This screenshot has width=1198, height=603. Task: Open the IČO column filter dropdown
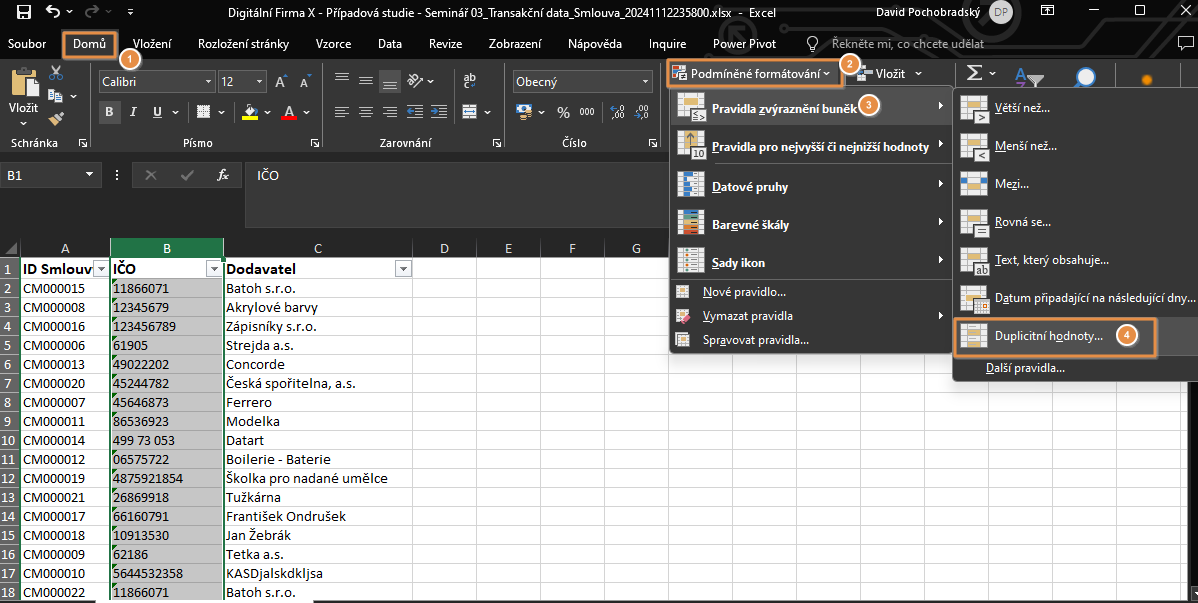(x=212, y=268)
